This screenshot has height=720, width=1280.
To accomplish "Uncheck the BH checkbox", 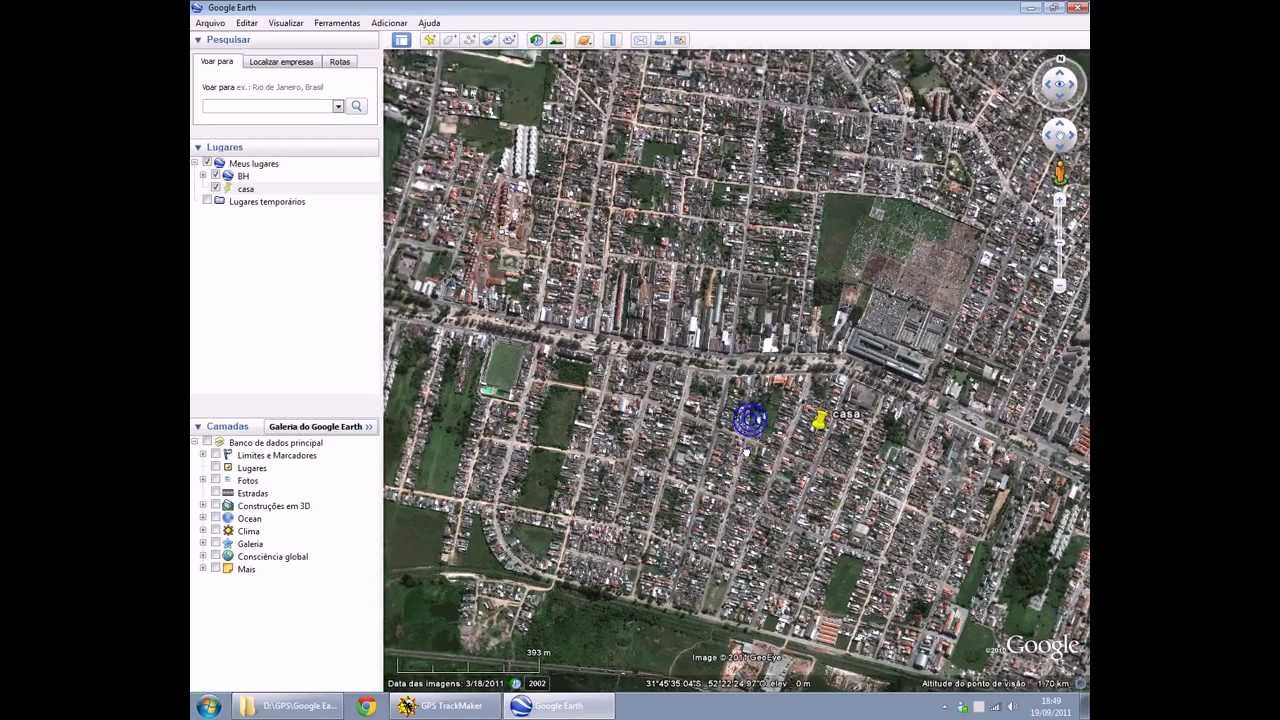I will tap(215, 175).
